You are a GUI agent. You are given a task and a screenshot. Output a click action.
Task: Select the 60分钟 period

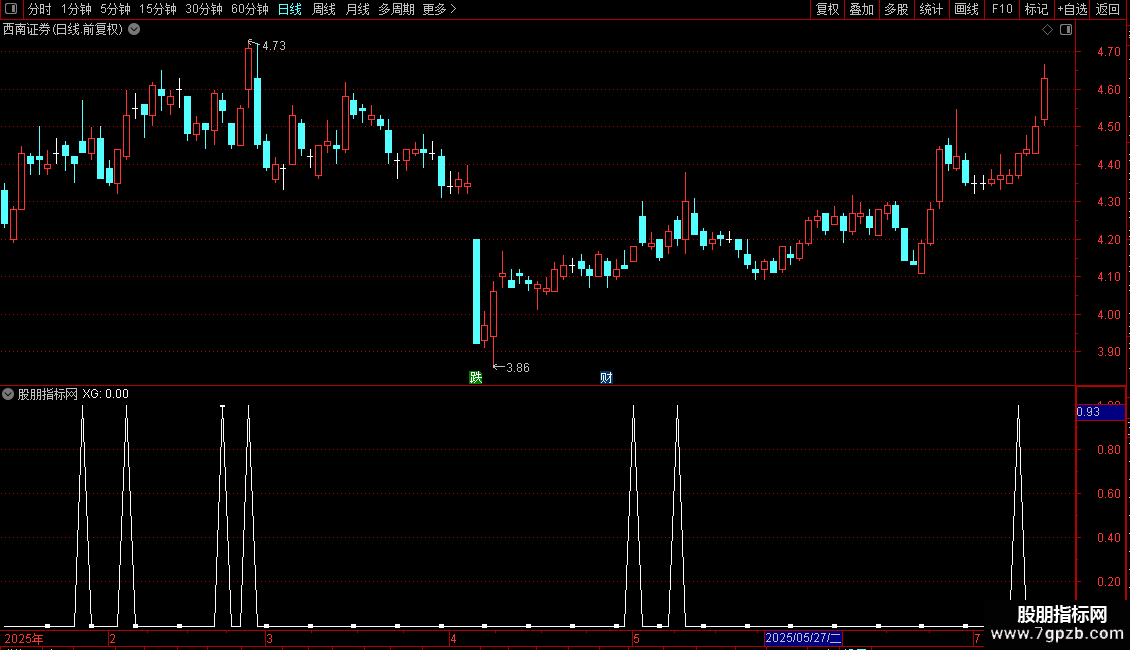[x=249, y=9]
